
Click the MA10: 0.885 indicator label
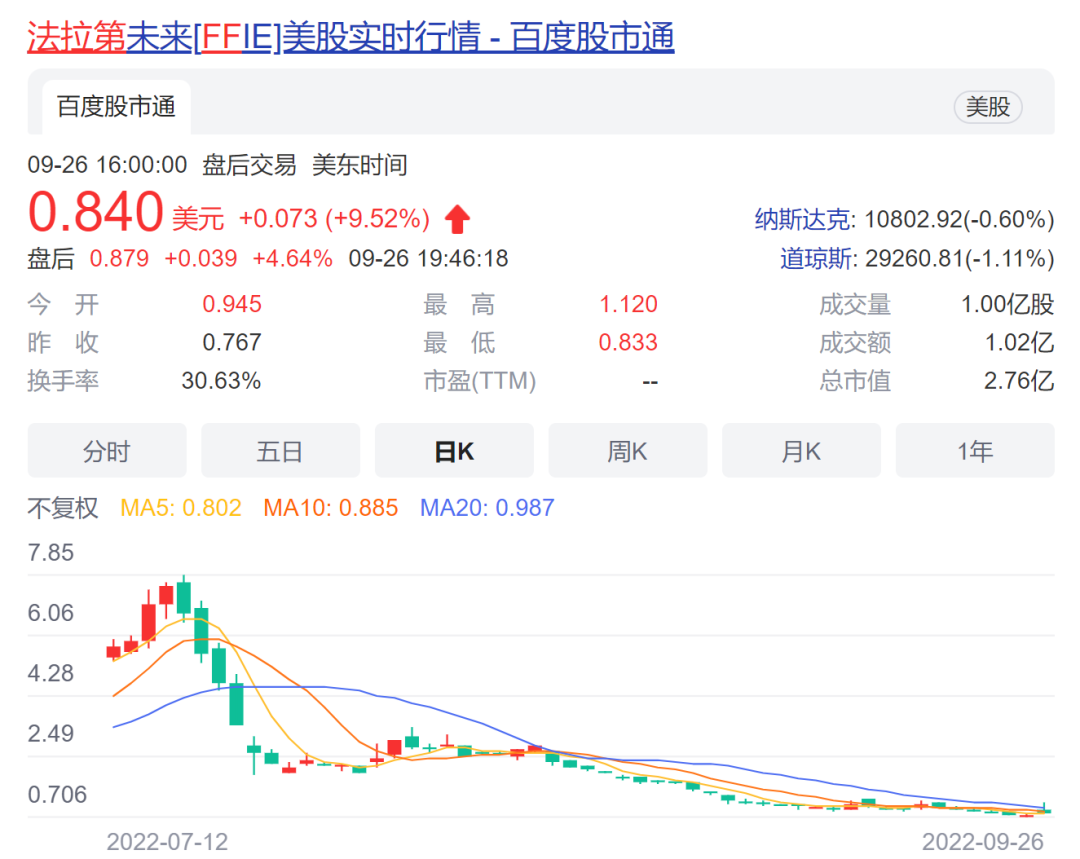point(331,508)
